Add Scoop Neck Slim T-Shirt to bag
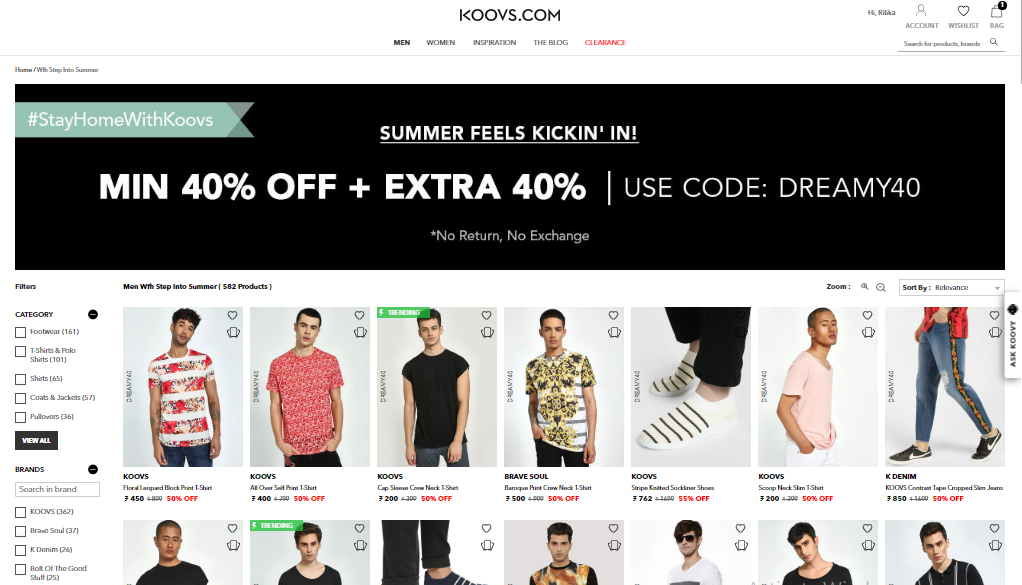Image resolution: width=1022 pixels, height=585 pixels. click(868, 332)
